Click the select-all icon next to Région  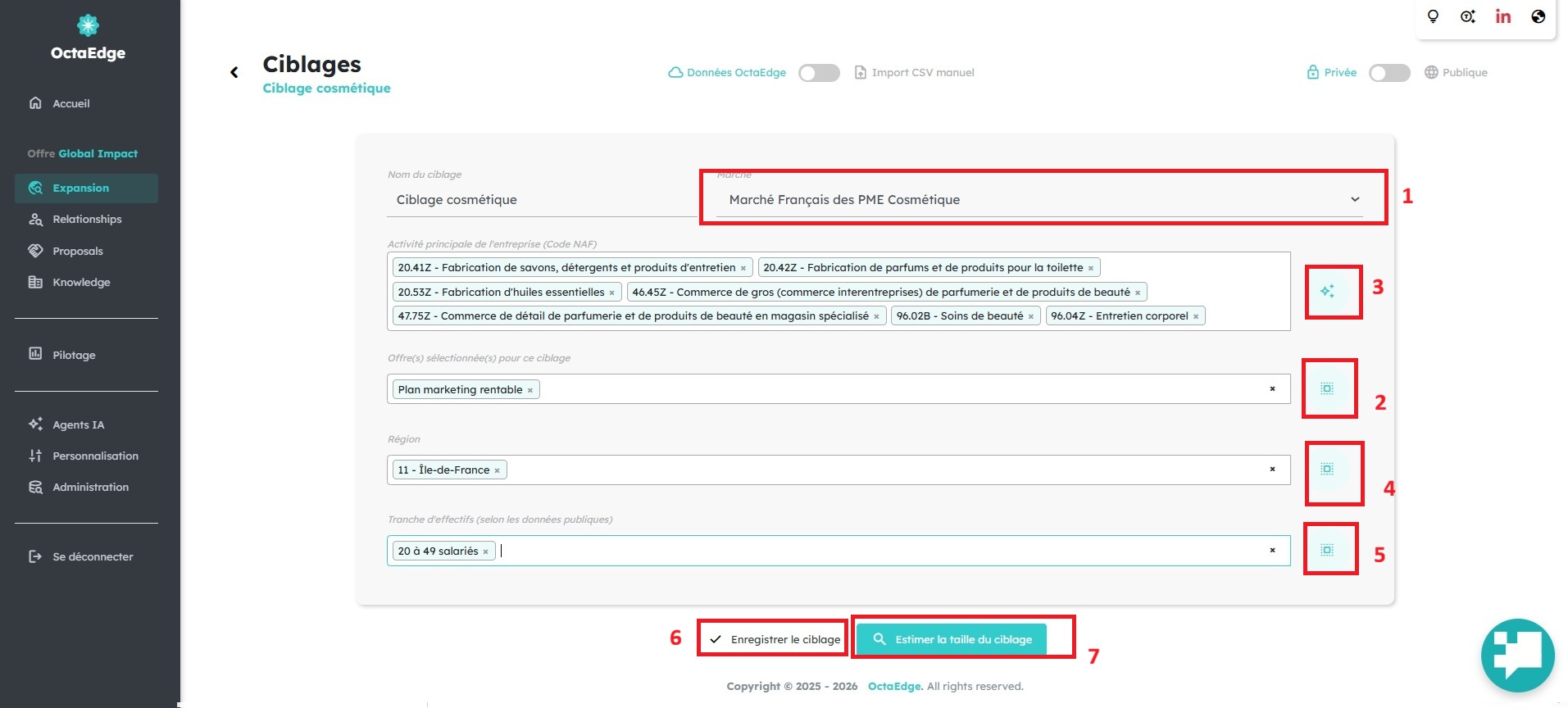click(x=1327, y=469)
